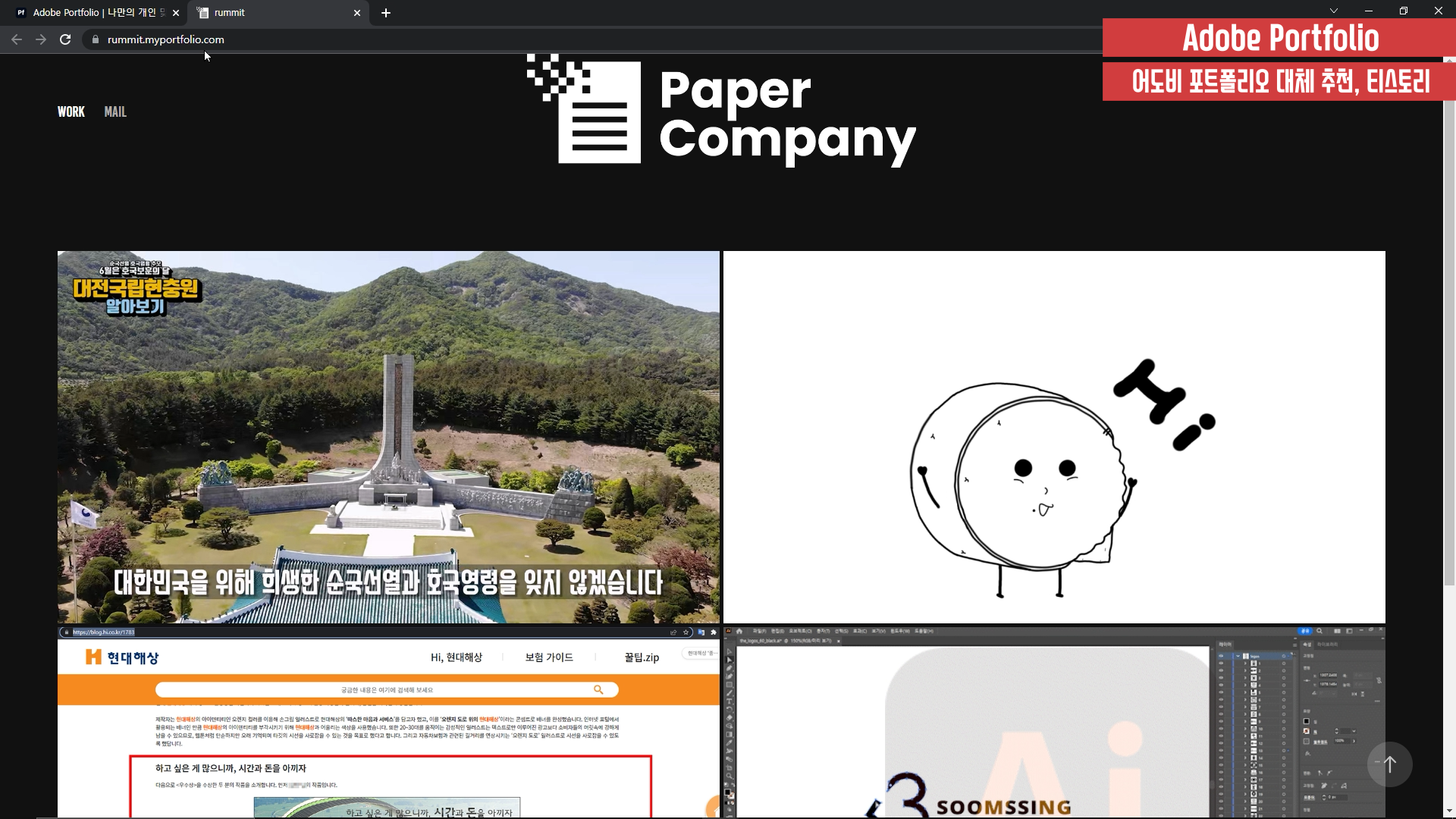Open the Hyundai insurance blog project thumbnail
Image resolution: width=1456 pixels, height=819 pixels.
coord(388,722)
